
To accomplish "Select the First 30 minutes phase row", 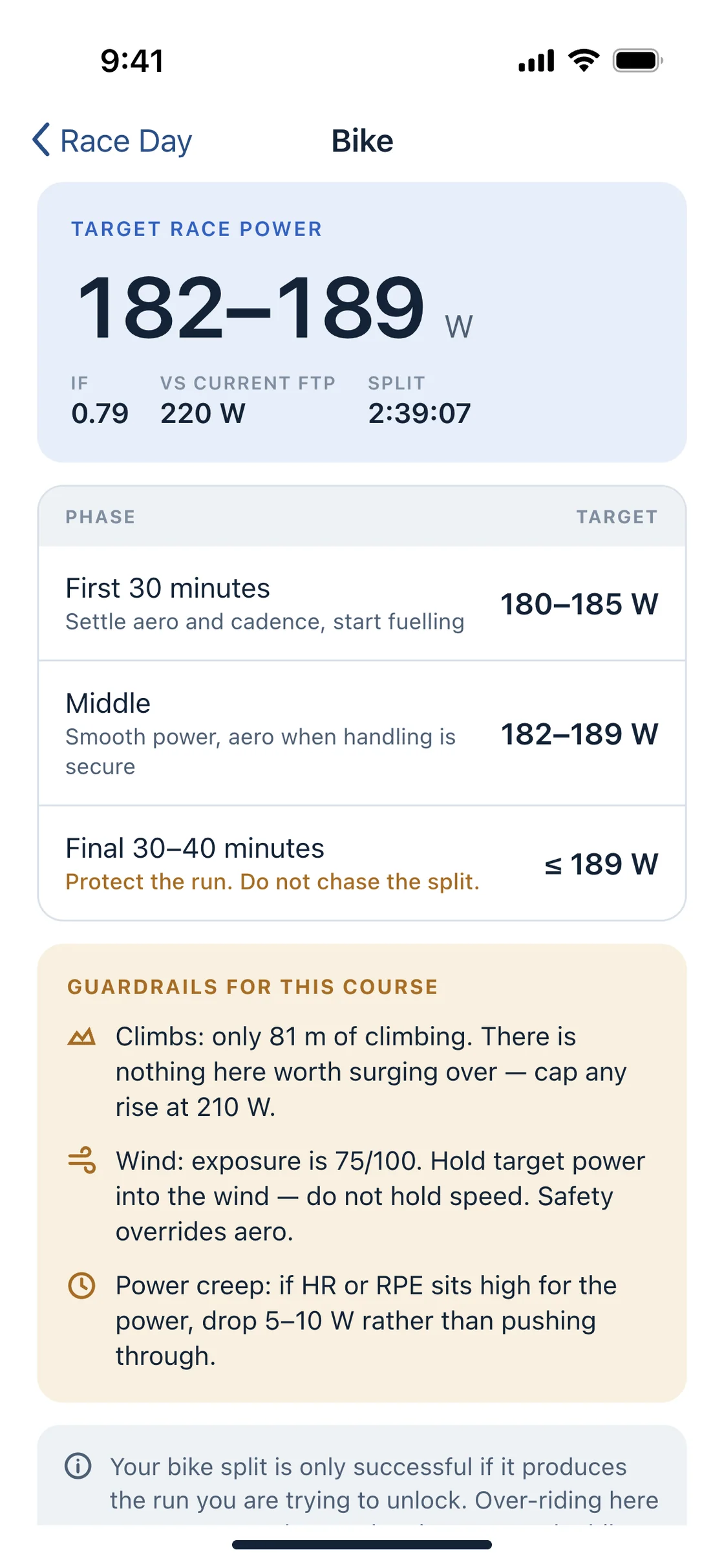I will [362, 604].
